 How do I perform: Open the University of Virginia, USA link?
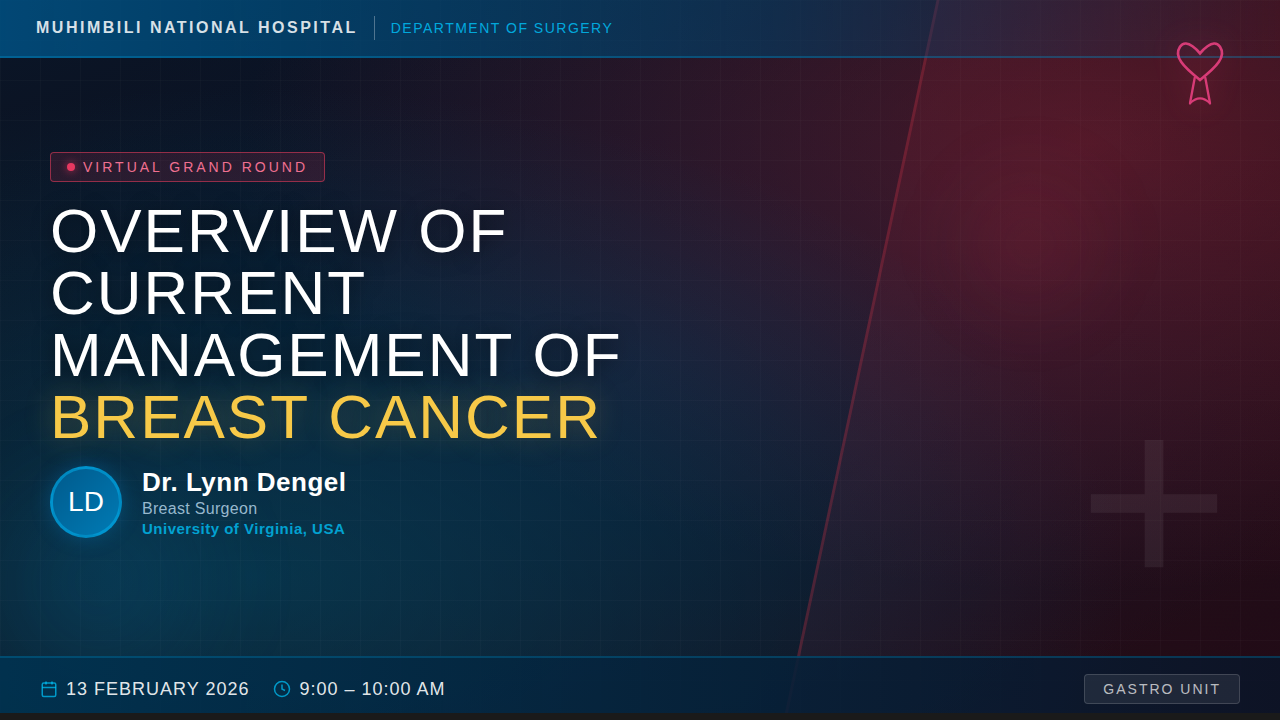pos(243,529)
